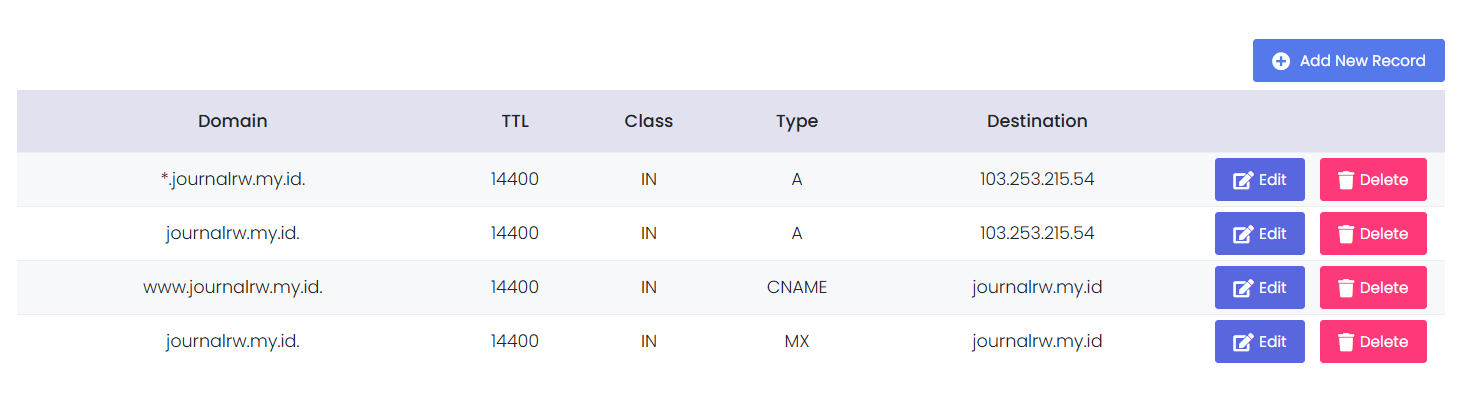
Task: Click the trash icon for the journalrw.my.id A record
Action: click(1346, 234)
